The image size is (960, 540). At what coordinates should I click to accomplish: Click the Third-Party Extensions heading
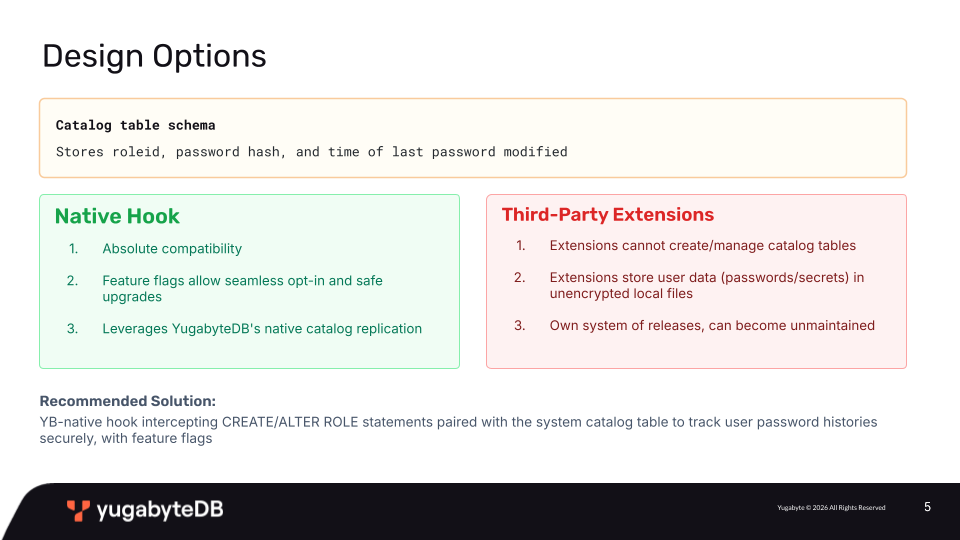pyautogui.click(x=608, y=214)
